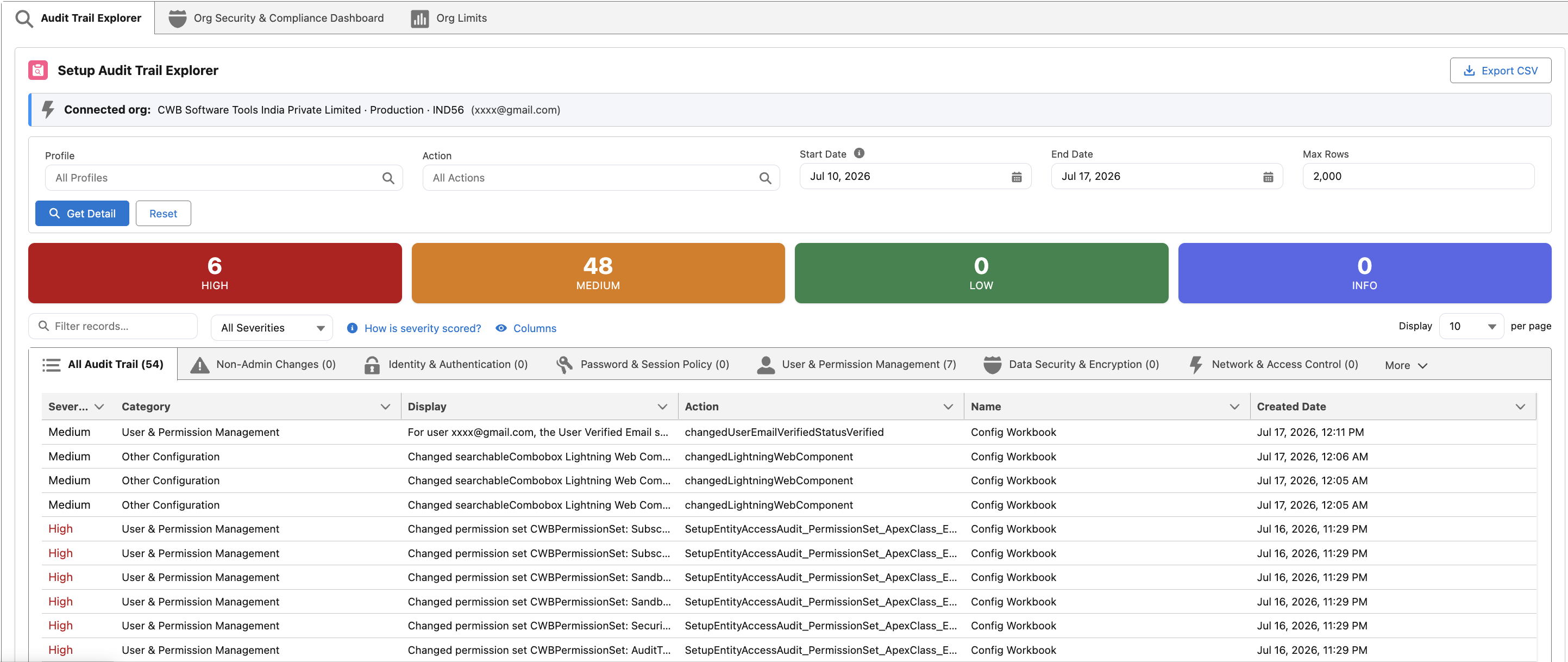Open How is severity scored link
Viewport: 1568px width, 662px height.
click(423, 328)
